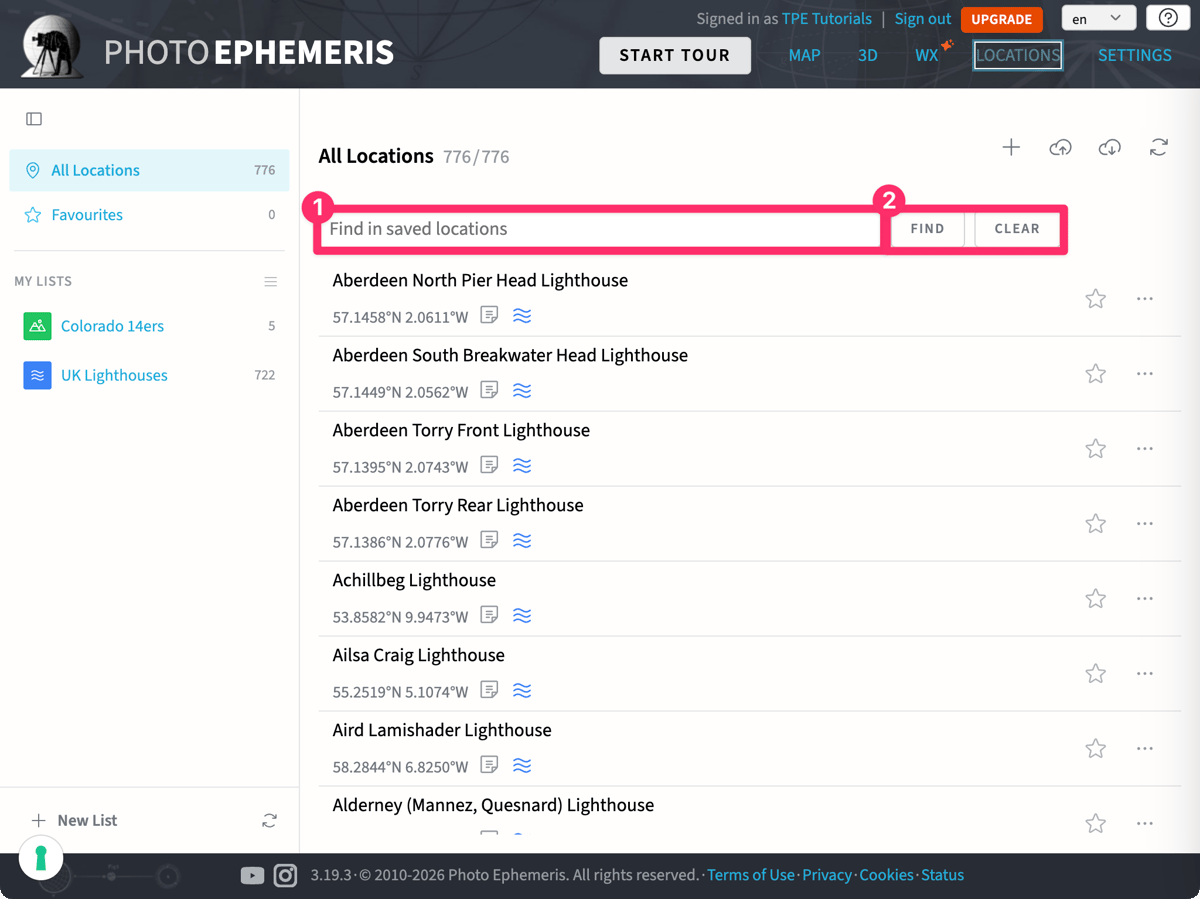Click the green keyhole privacy badge

(41, 858)
